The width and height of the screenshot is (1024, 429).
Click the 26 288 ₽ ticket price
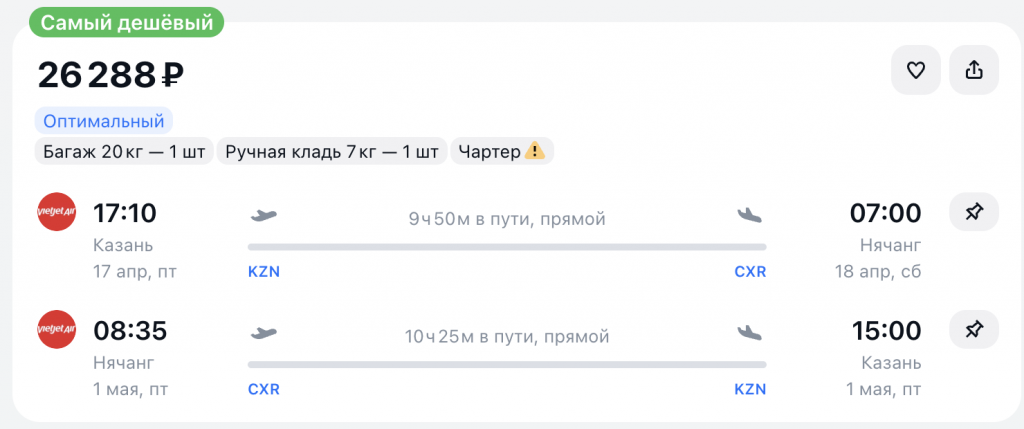click(111, 74)
